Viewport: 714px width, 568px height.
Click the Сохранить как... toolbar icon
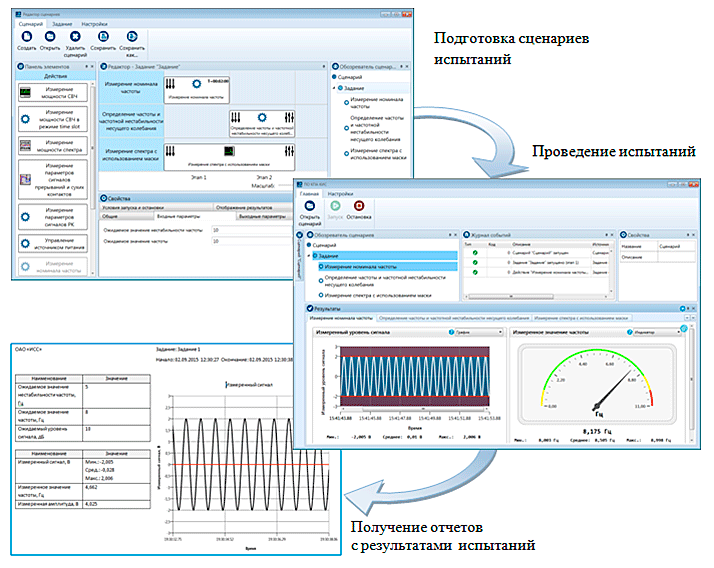(x=132, y=34)
